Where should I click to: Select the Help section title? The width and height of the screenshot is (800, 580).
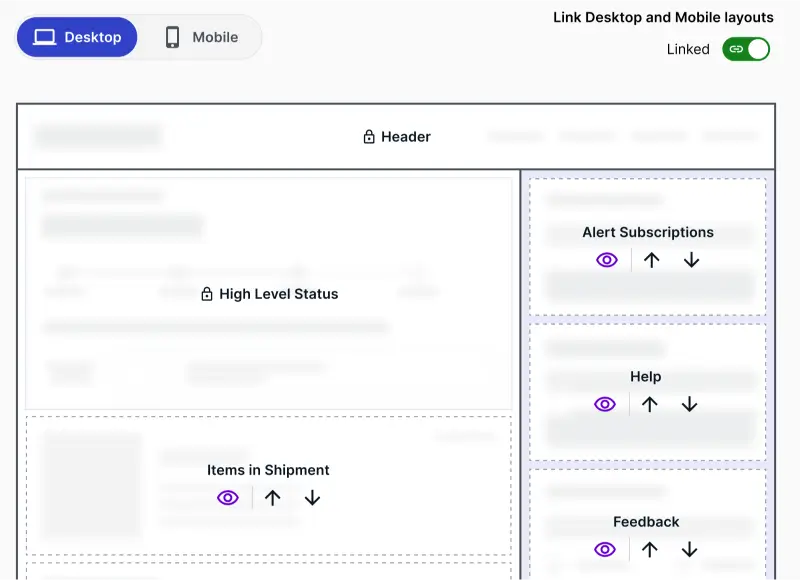(645, 376)
